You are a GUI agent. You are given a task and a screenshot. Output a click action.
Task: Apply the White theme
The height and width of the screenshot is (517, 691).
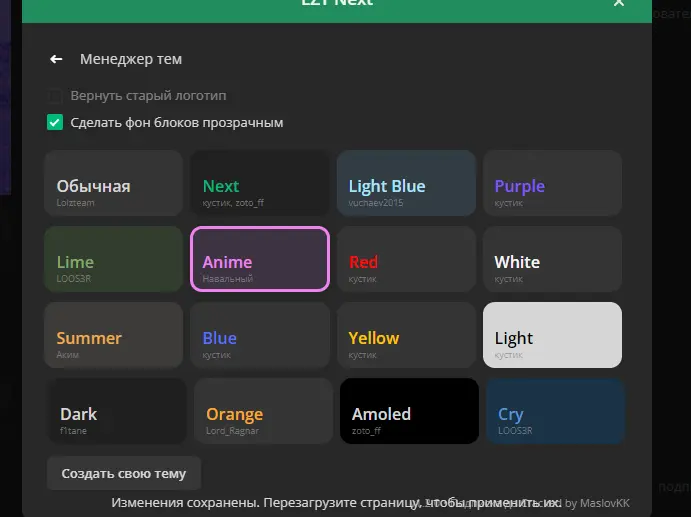pos(552,259)
